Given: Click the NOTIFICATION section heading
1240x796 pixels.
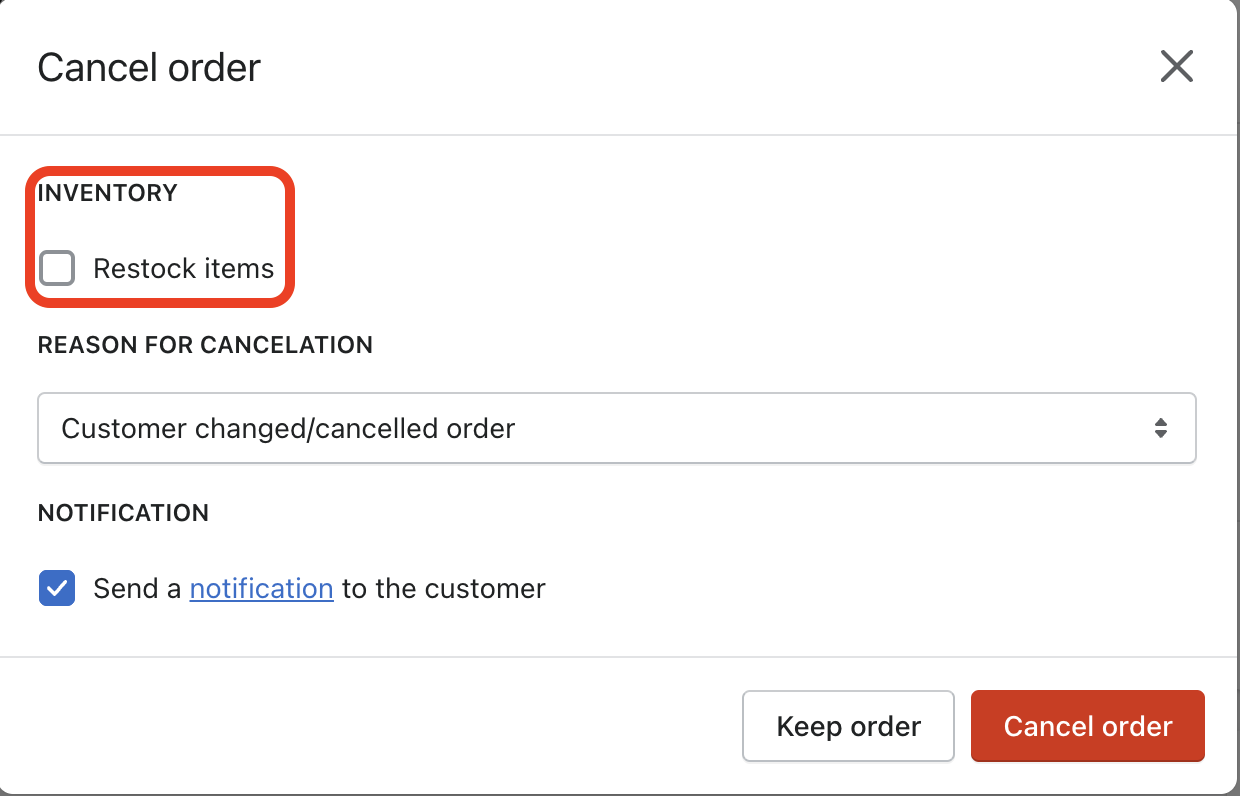Looking at the screenshot, I should pyautogui.click(x=123, y=513).
